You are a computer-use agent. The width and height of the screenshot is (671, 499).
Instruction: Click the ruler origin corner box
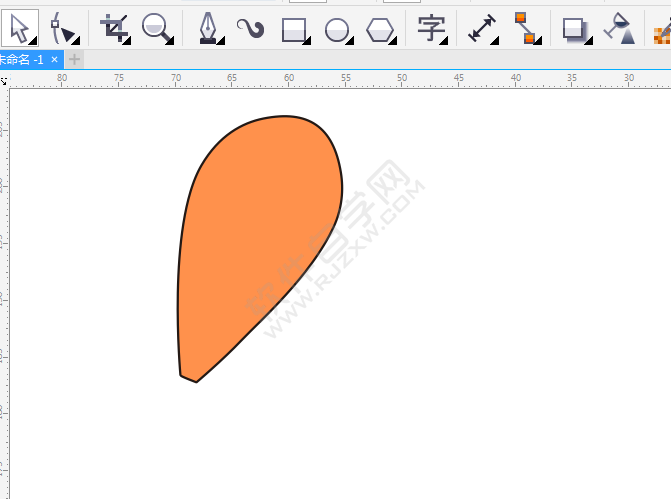[4, 78]
